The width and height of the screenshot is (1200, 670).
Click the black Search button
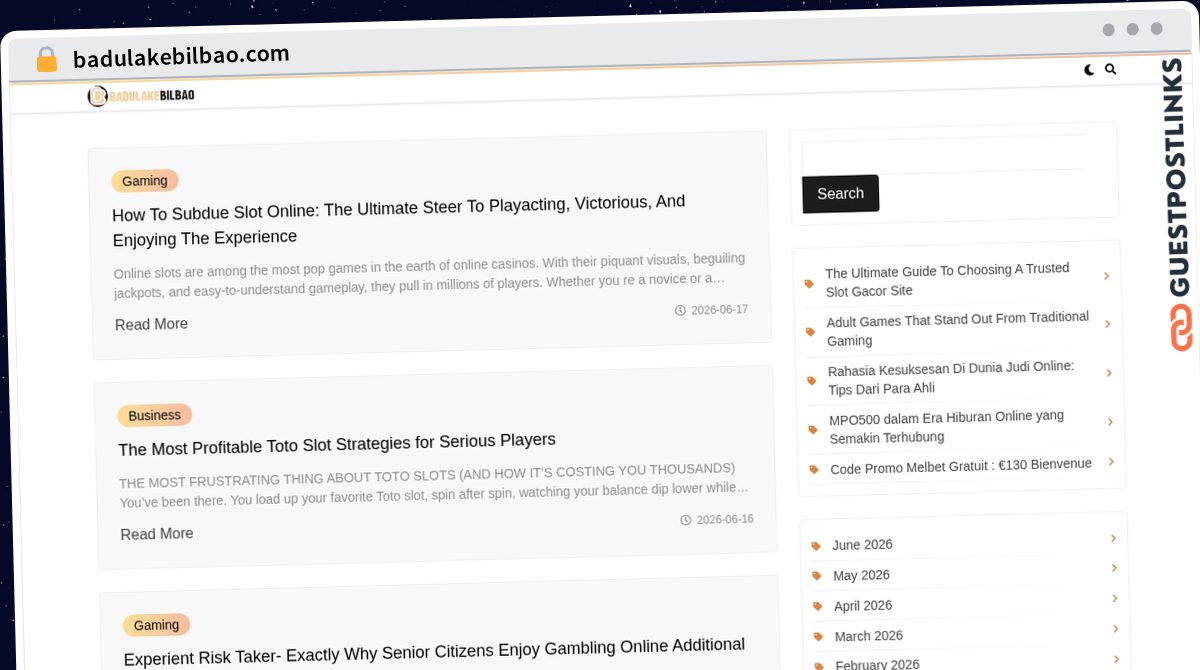840,194
